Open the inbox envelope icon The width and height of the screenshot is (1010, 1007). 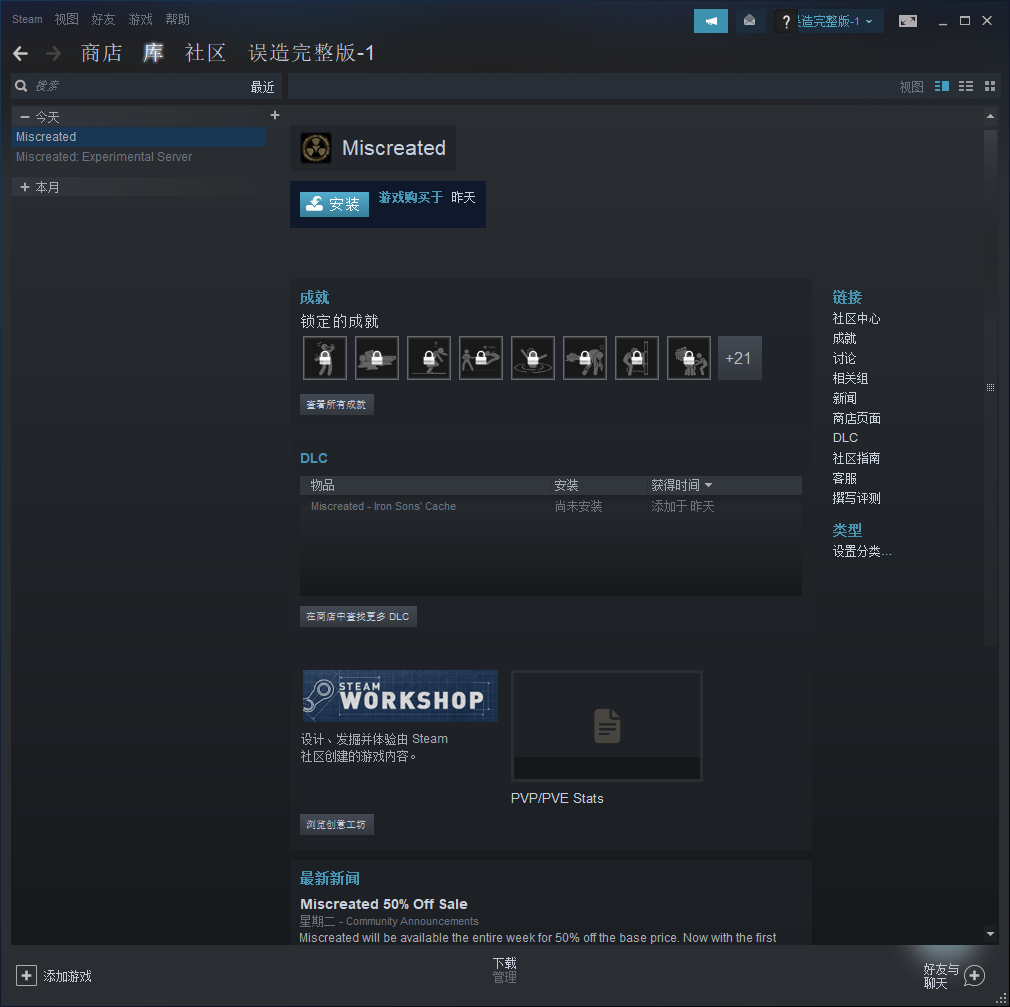(x=749, y=21)
